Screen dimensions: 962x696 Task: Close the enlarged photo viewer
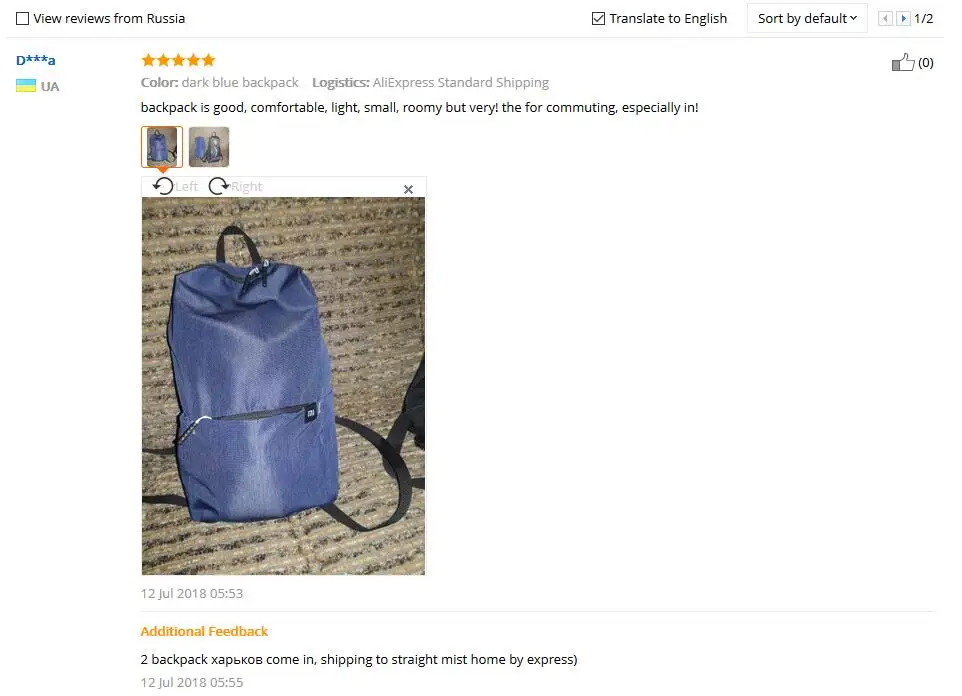(x=409, y=189)
